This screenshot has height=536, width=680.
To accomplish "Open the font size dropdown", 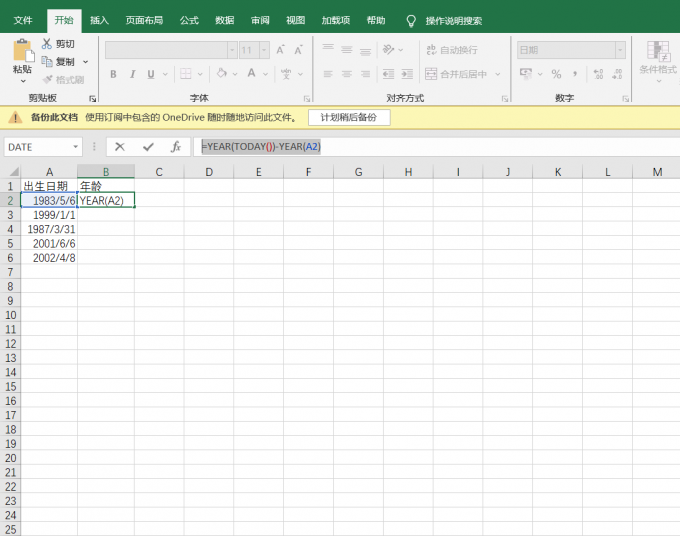I will click(264, 50).
